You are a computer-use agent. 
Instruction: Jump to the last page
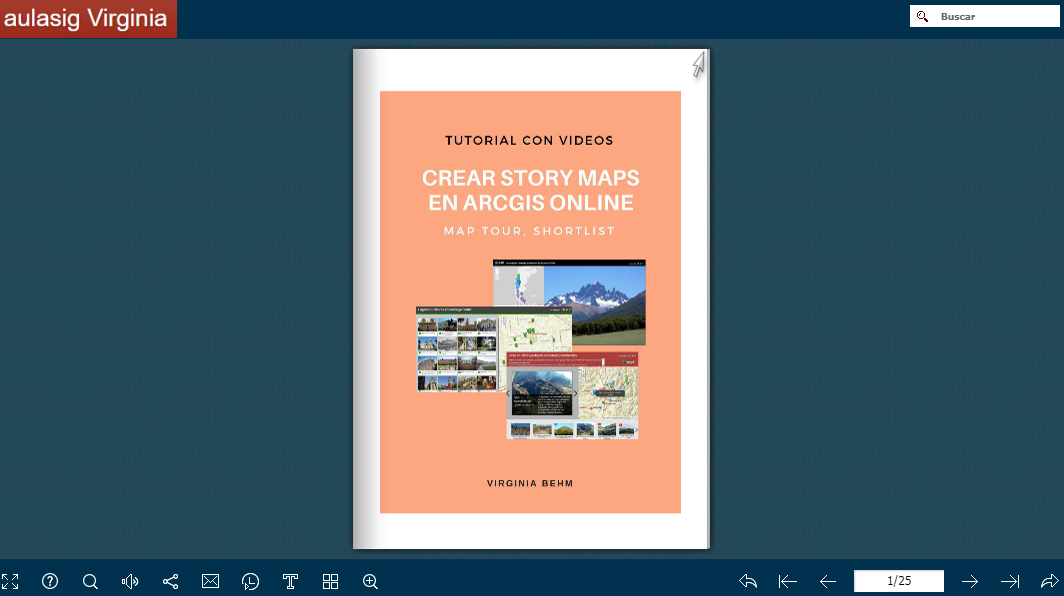pos(1010,581)
